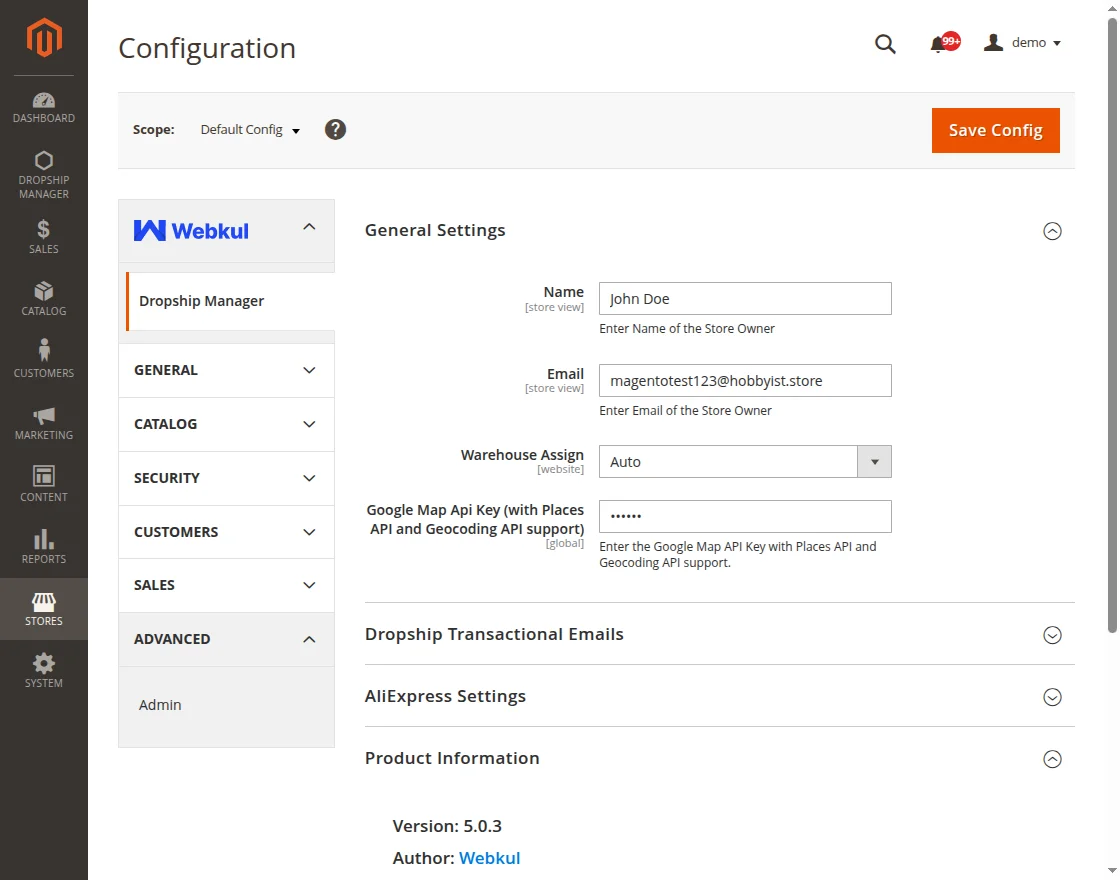
Task: Open the Reports sidebar menu
Action: coord(44,547)
